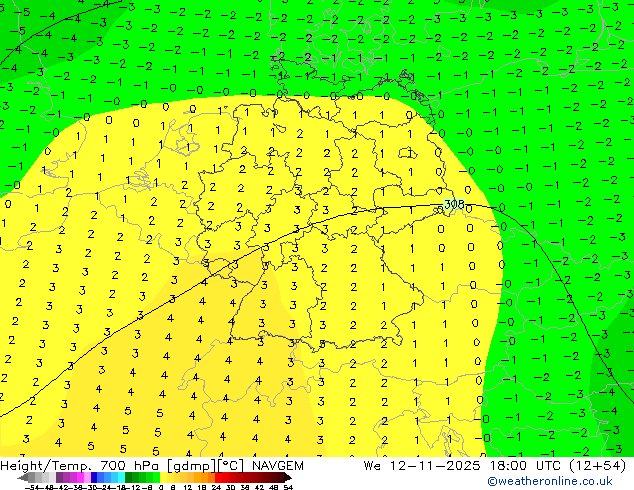
Task: Click the dark purple -42 °C legend swatch
Action: pyautogui.click(x=59, y=477)
